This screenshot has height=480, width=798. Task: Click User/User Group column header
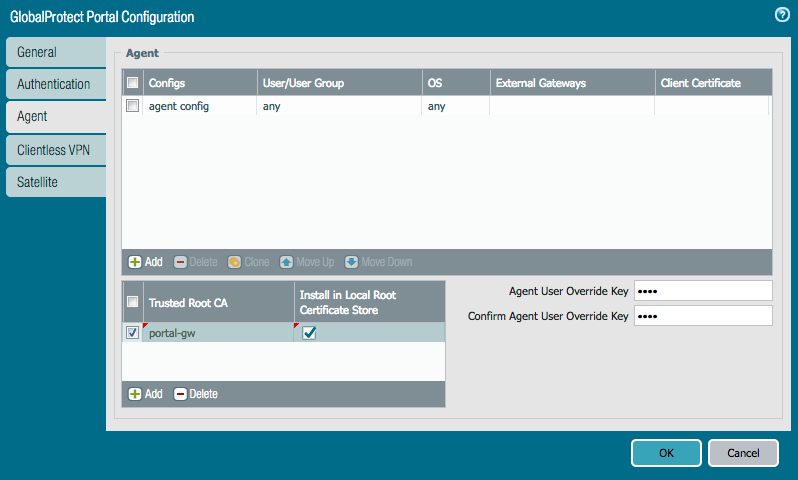pos(339,82)
